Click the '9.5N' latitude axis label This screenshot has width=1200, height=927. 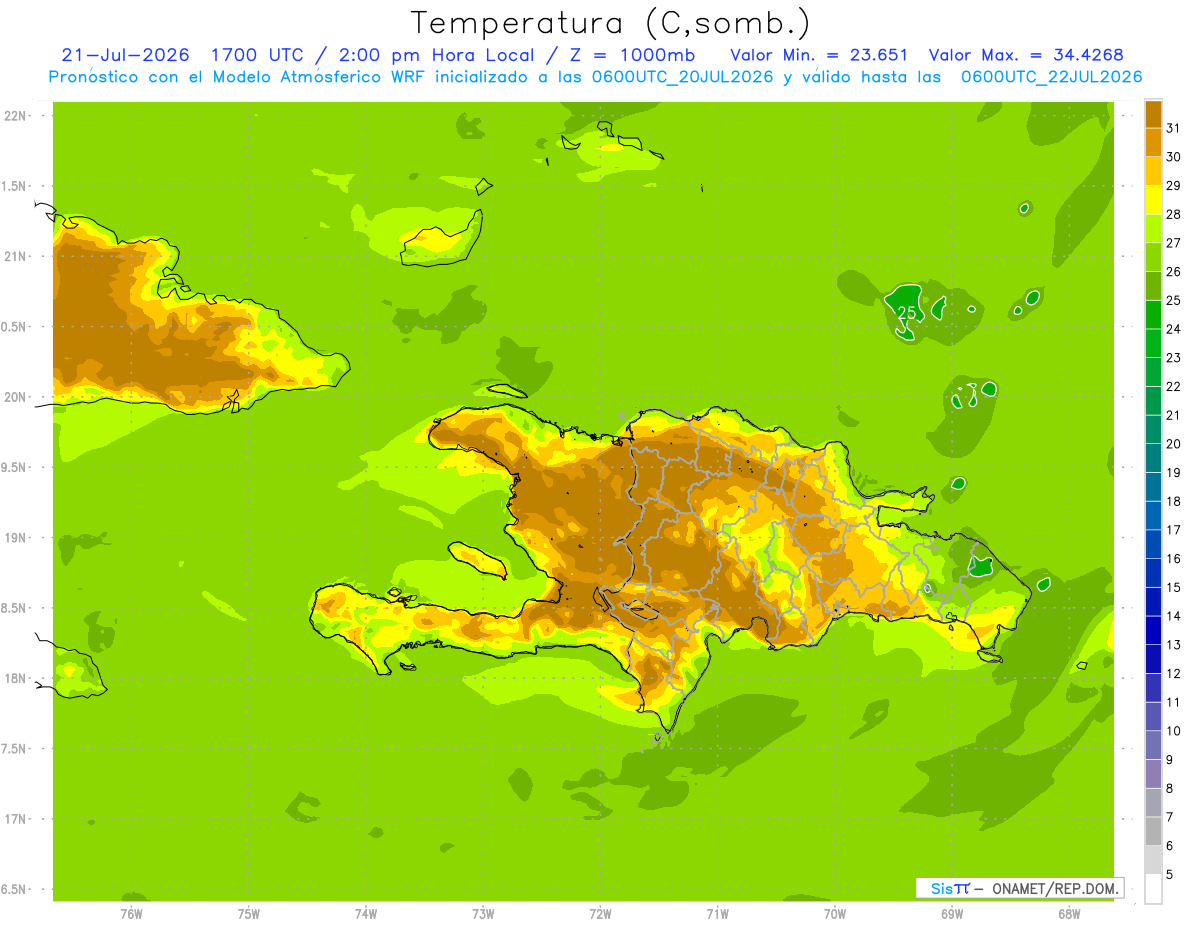(x=14, y=468)
